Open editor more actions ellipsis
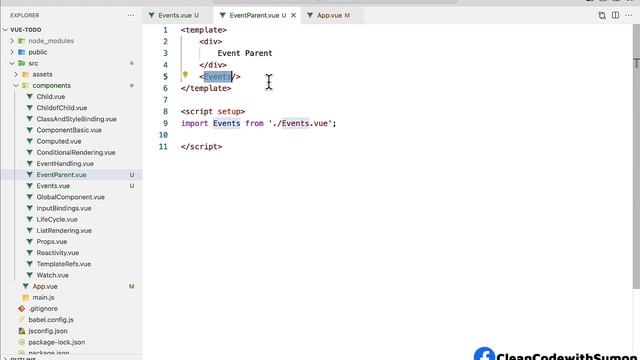This screenshot has width=640, height=360. coord(629,15)
